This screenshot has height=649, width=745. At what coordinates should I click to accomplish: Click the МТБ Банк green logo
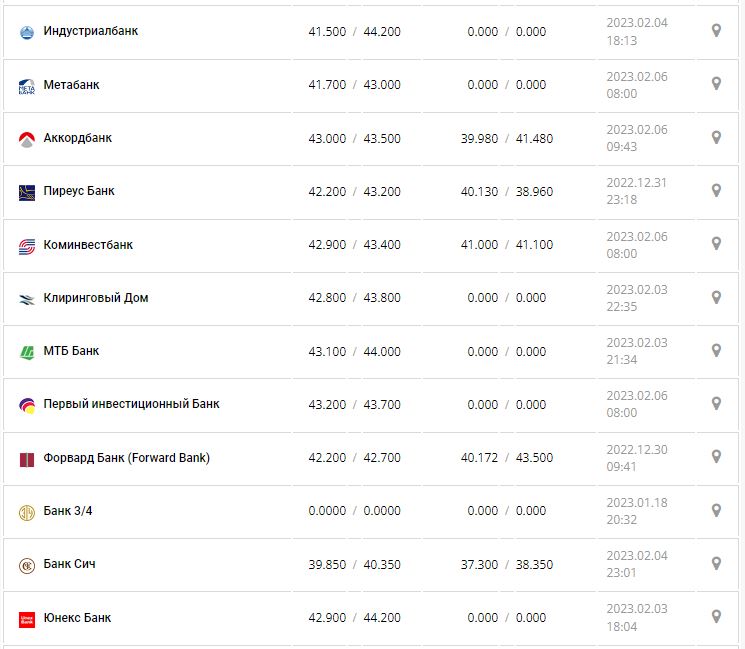pyautogui.click(x=27, y=352)
